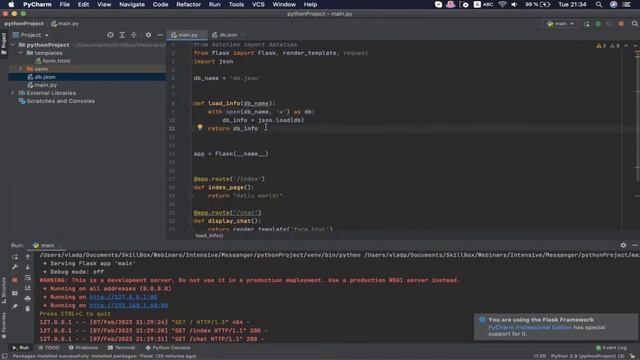Click the Python interpreter status bar entry
The width and height of the screenshot is (640, 360).
click(x=587, y=356)
